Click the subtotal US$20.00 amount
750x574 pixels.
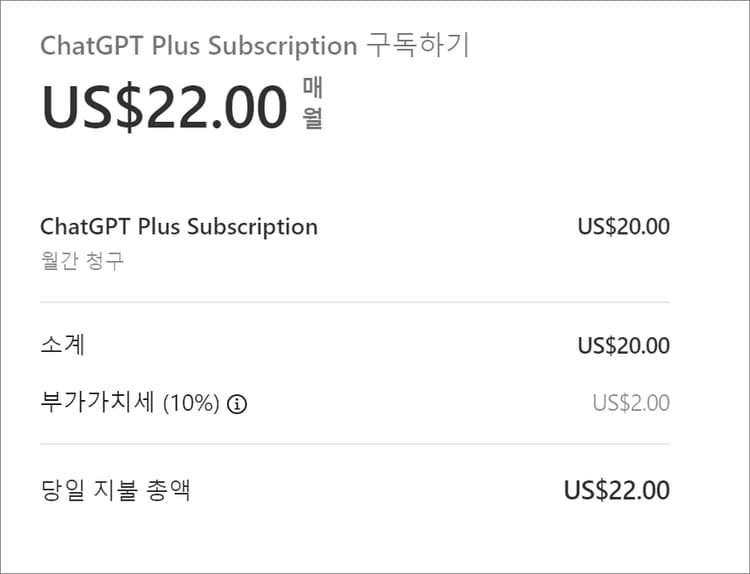pyautogui.click(x=624, y=346)
